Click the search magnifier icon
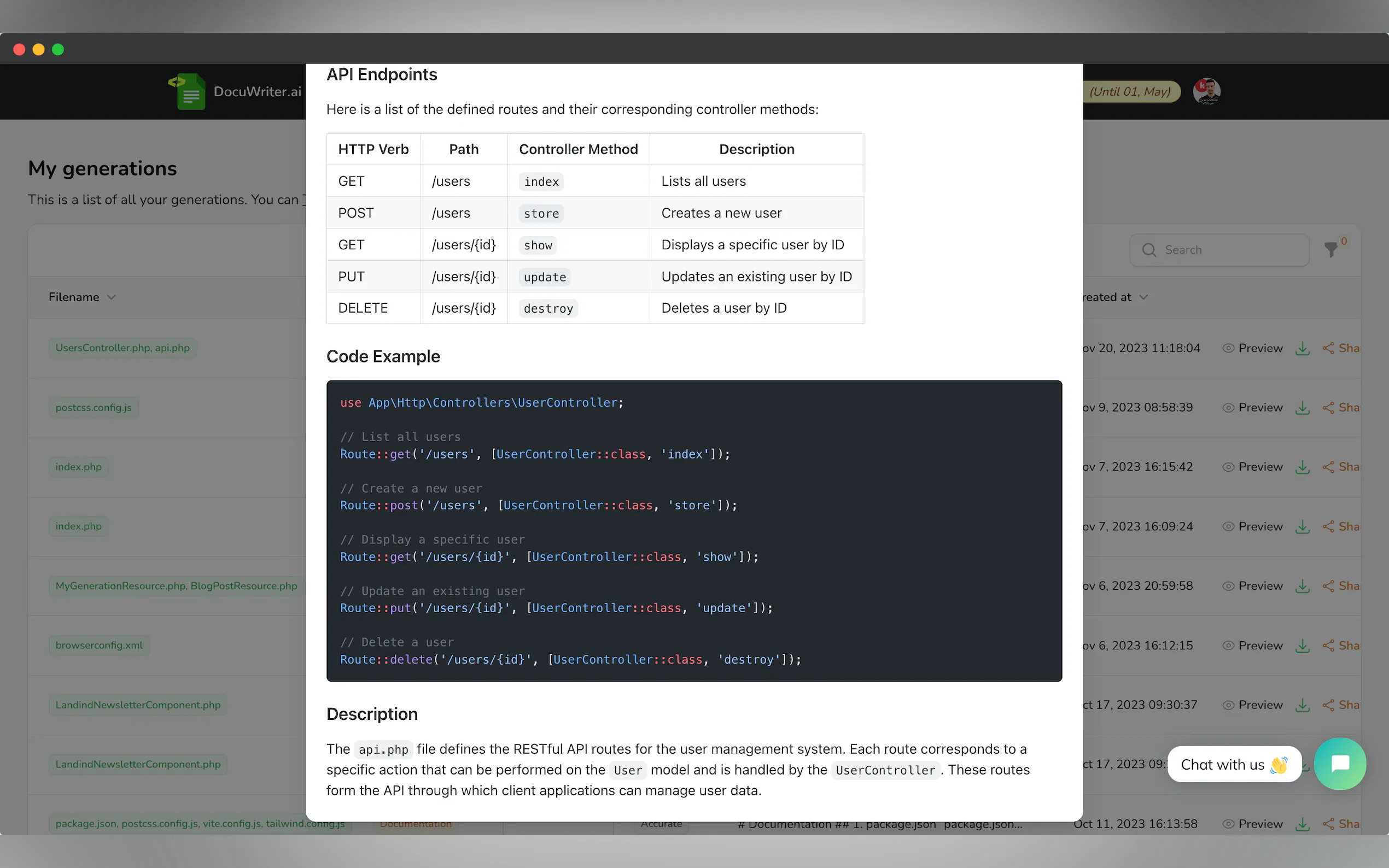This screenshot has height=868, width=1389. click(x=1149, y=250)
